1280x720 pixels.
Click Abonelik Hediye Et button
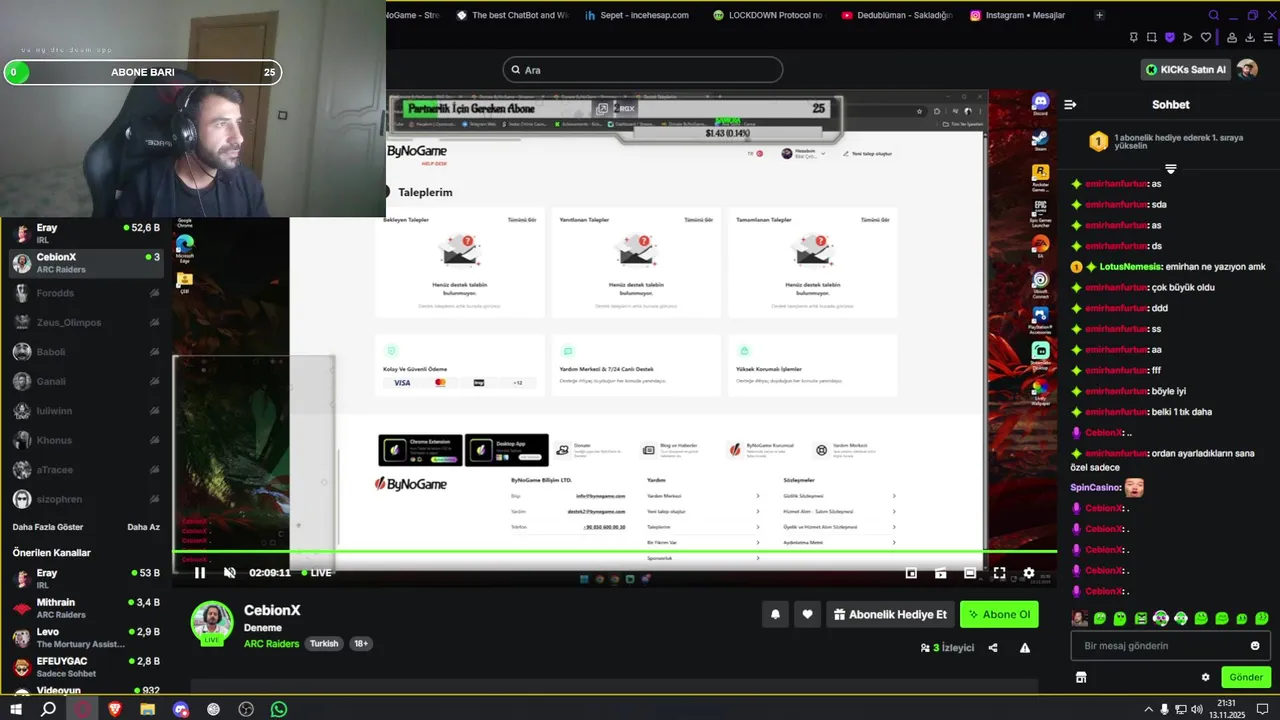click(x=890, y=615)
